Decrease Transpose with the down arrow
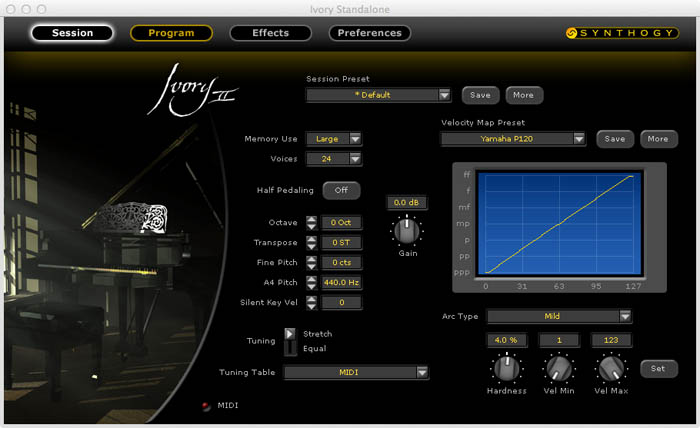The width and height of the screenshot is (700, 428). point(312,246)
